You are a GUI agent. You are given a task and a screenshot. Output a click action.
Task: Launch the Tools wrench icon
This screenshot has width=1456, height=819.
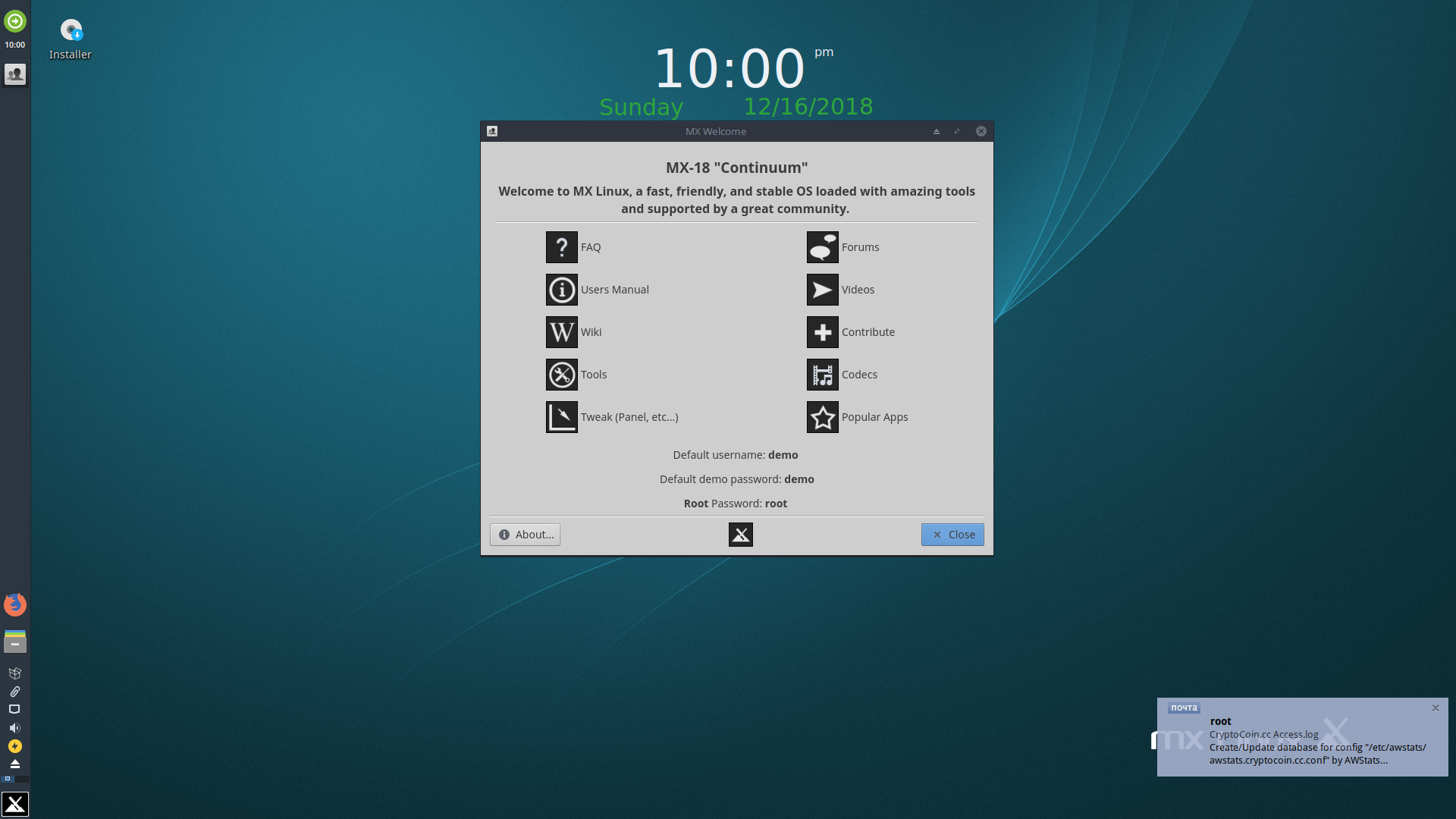pos(561,375)
